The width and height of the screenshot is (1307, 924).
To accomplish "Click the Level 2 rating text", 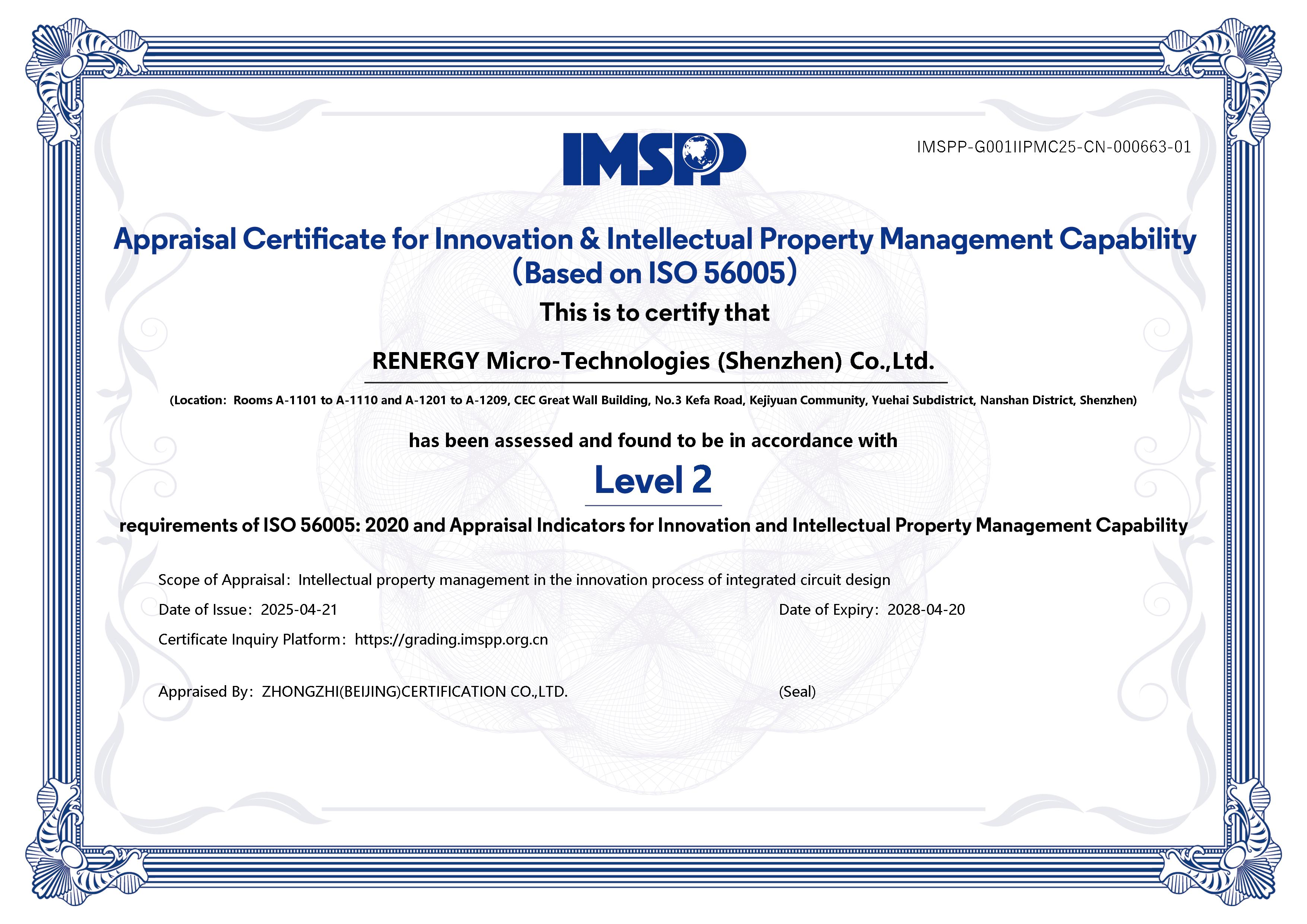I will [653, 481].
